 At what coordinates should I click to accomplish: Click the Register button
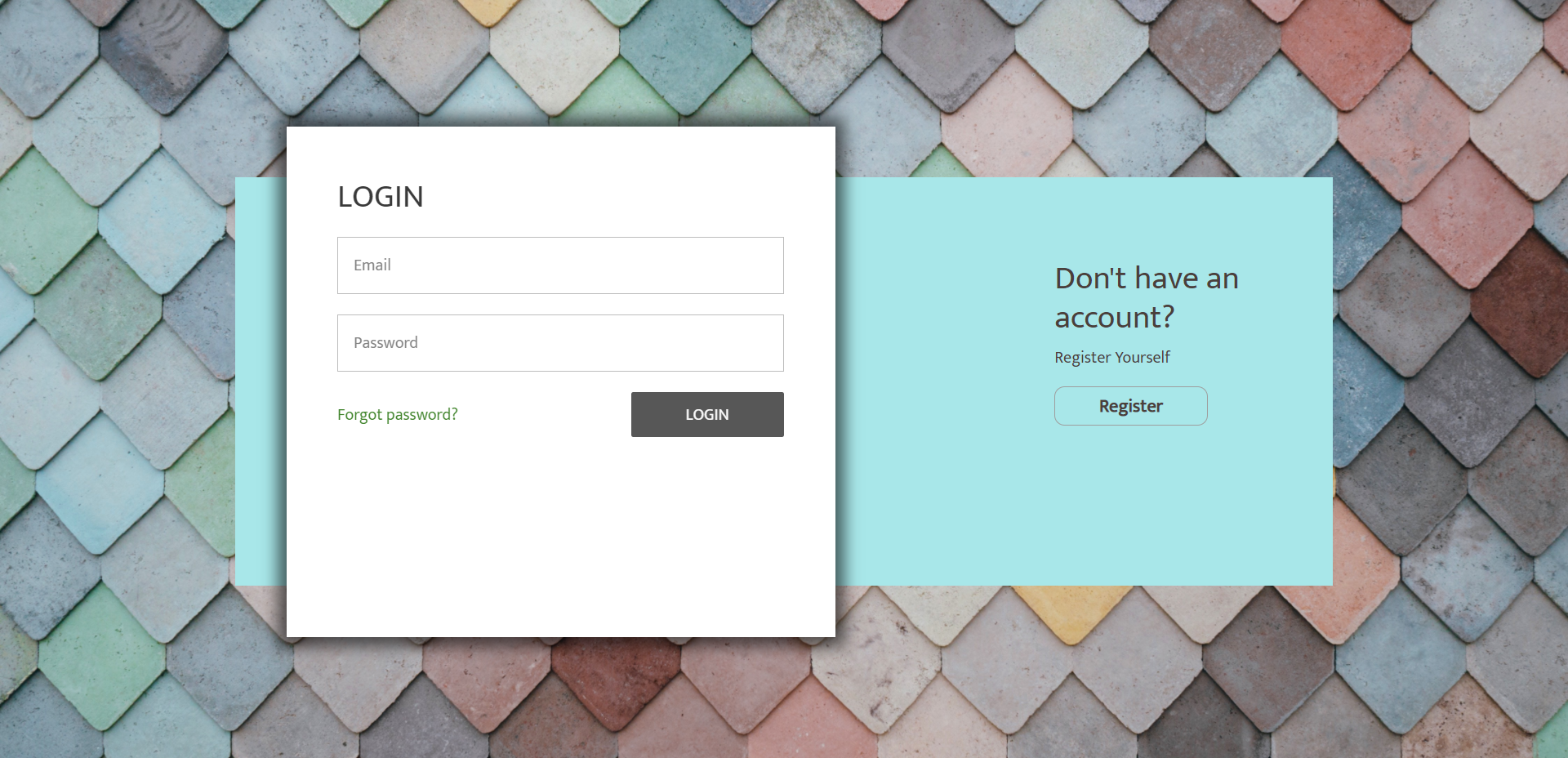click(x=1131, y=406)
